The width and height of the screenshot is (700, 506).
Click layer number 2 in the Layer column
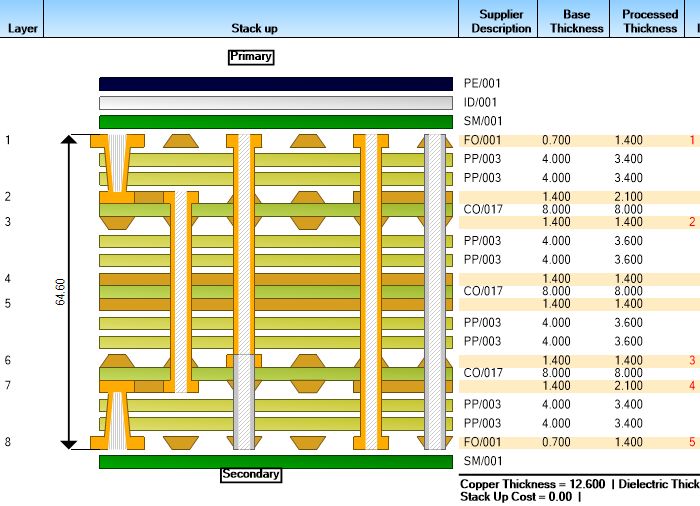(8, 197)
